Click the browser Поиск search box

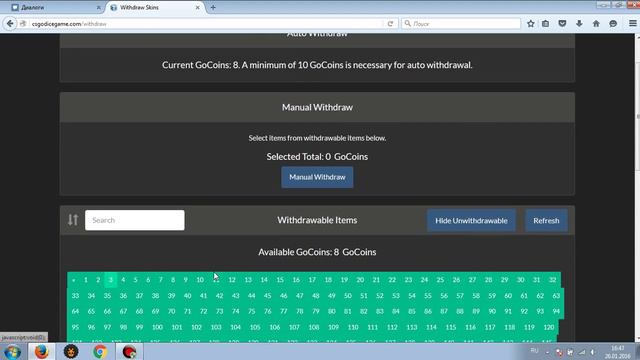tap(461, 24)
